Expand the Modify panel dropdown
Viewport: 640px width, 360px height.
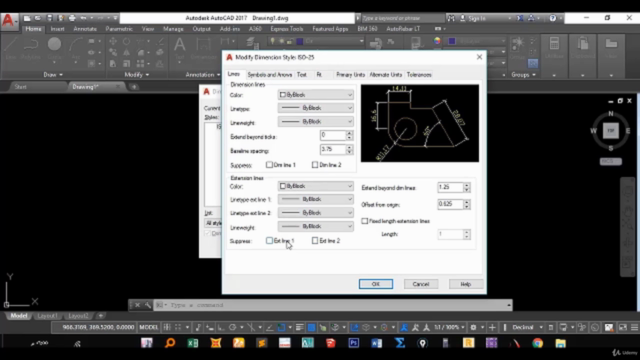(137, 75)
